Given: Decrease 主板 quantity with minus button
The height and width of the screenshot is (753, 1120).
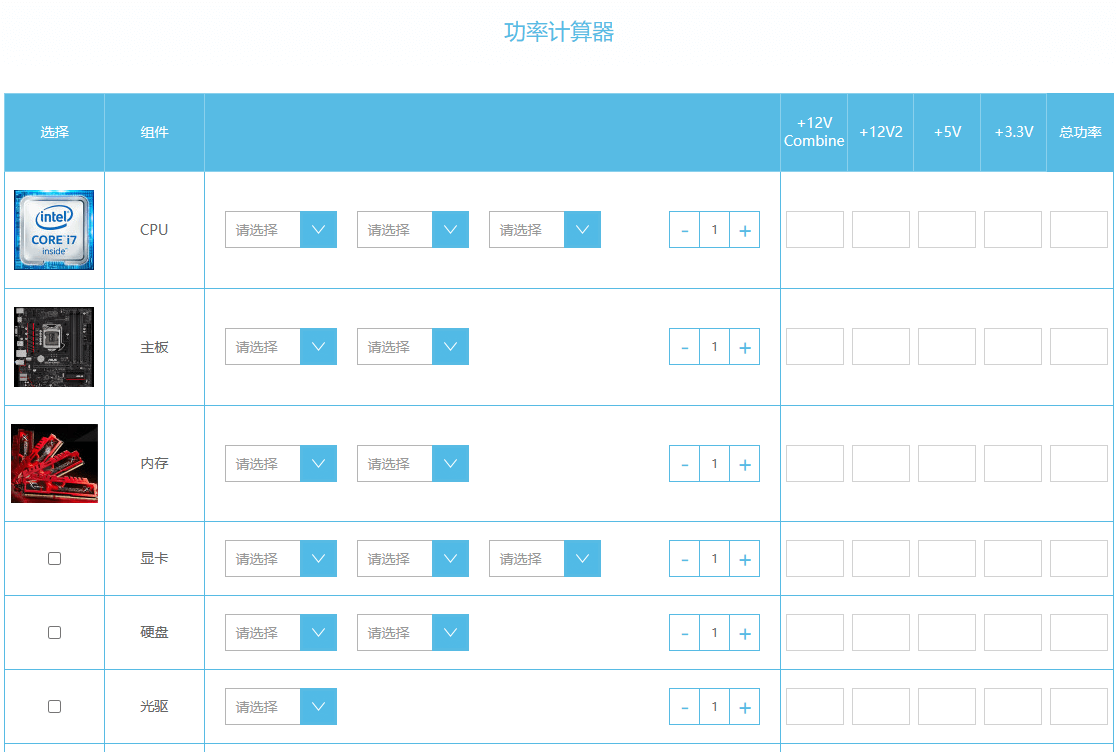Looking at the screenshot, I should [x=684, y=347].
